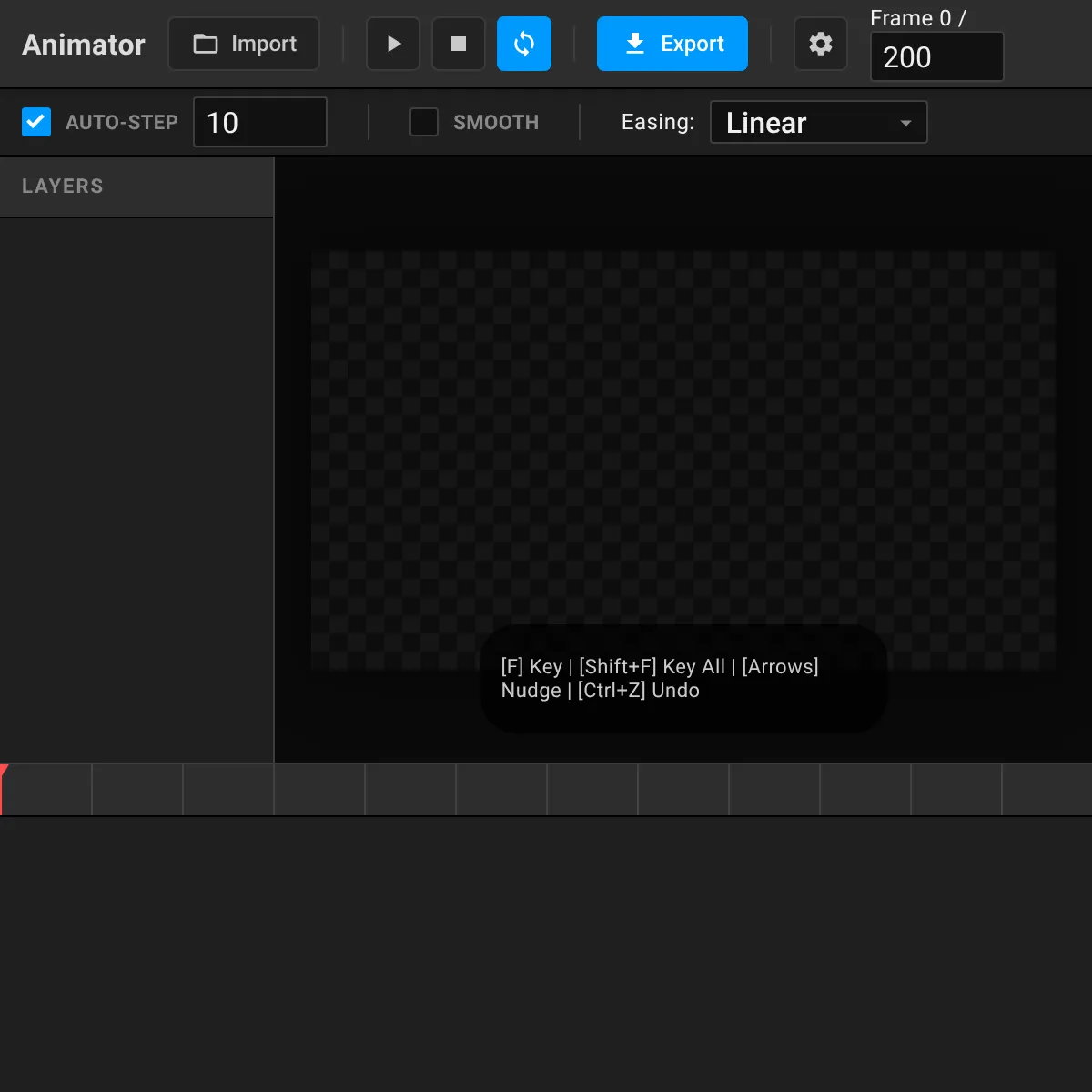Toggle the loop playback button
Screen dimensions: 1092x1092
tap(524, 44)
